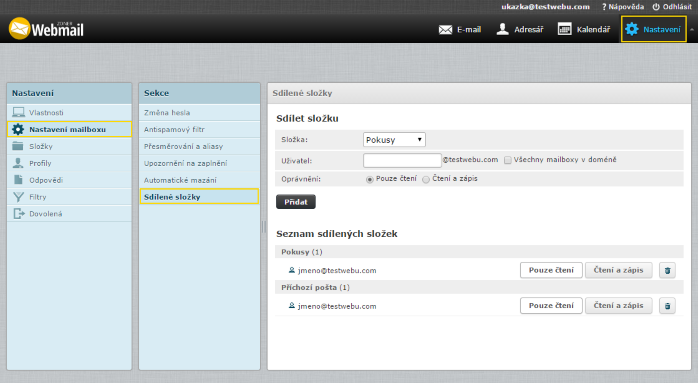Image resolution: width=698 pixels, height=383 pixels.
Task: Log out via Odhlásit
Action: point(672,7)
